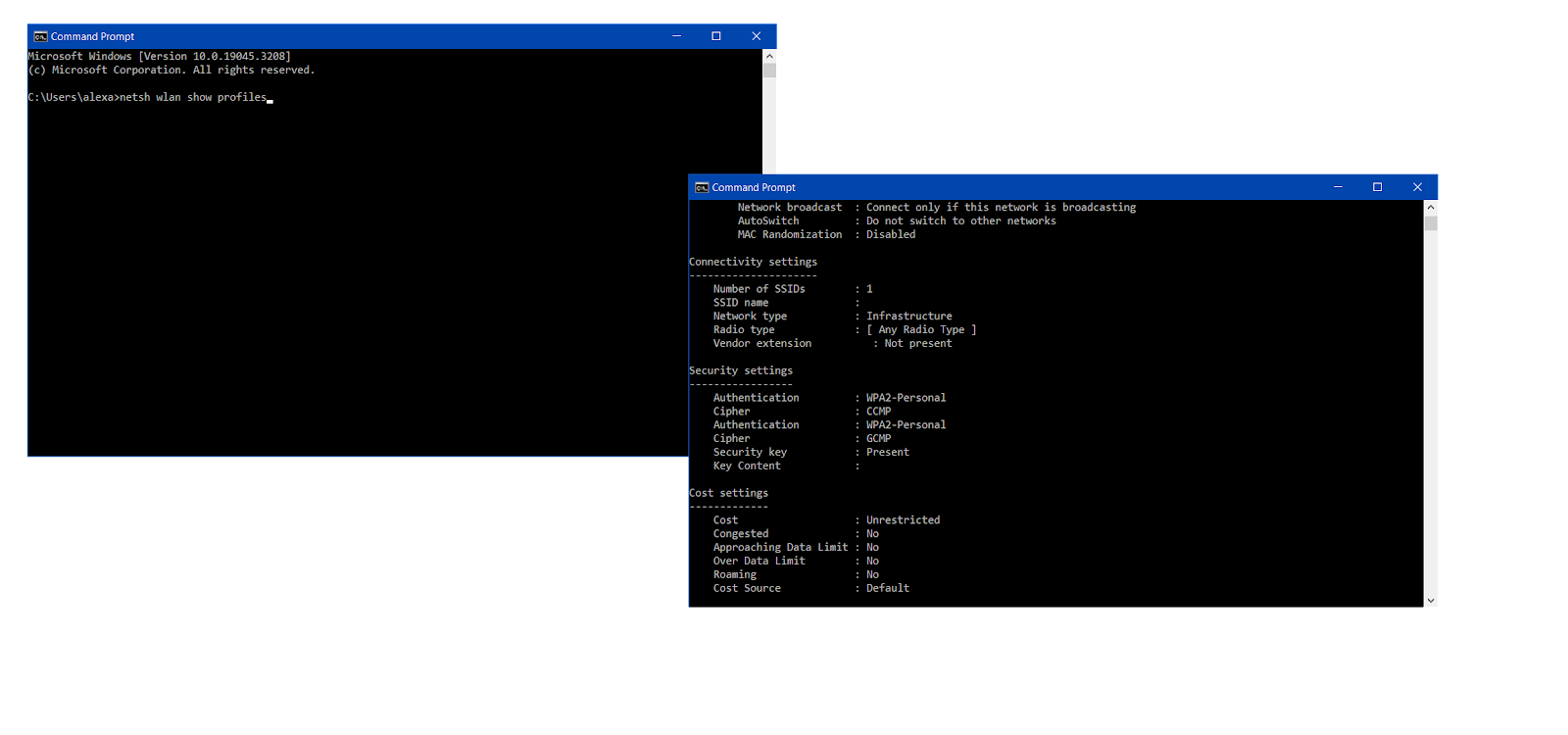
Task: Maximize the back Command Prompt window
Action: click(716, 36)
